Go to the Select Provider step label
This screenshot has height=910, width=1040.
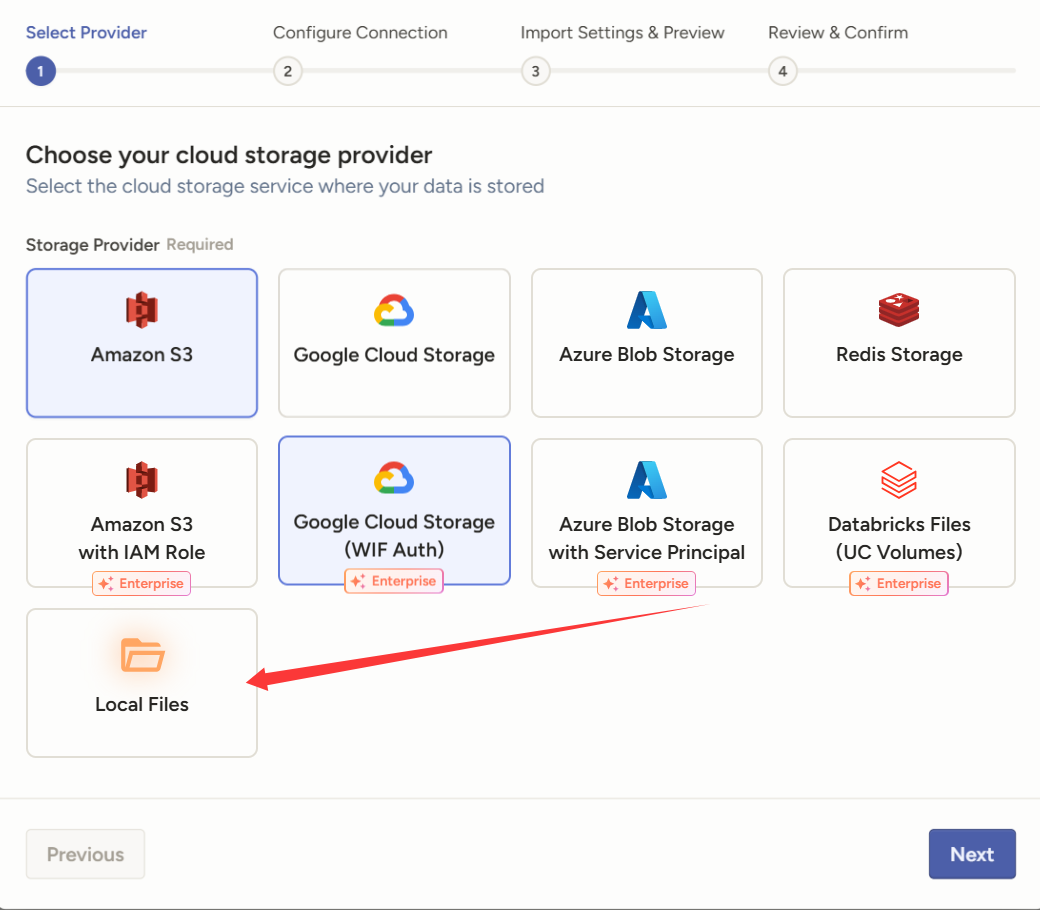tap(86, 32)
